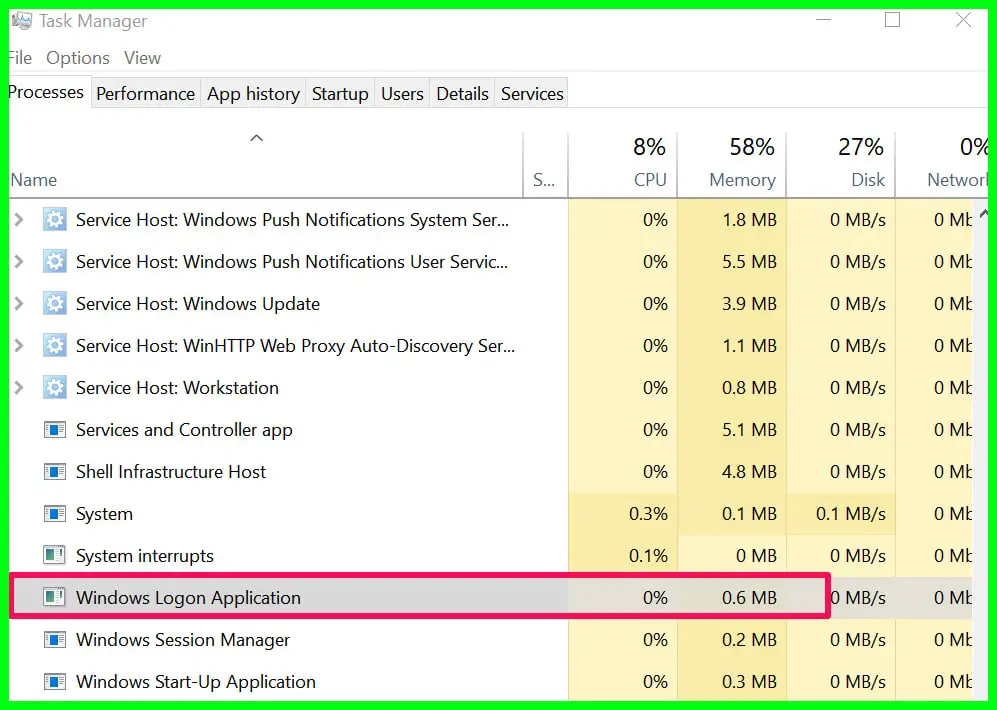Screen dimensions: 997x710
Task: Click the 0.2 MB memory for Windows Session Manager
Action: pyautogui.click(x=749, y=639)
